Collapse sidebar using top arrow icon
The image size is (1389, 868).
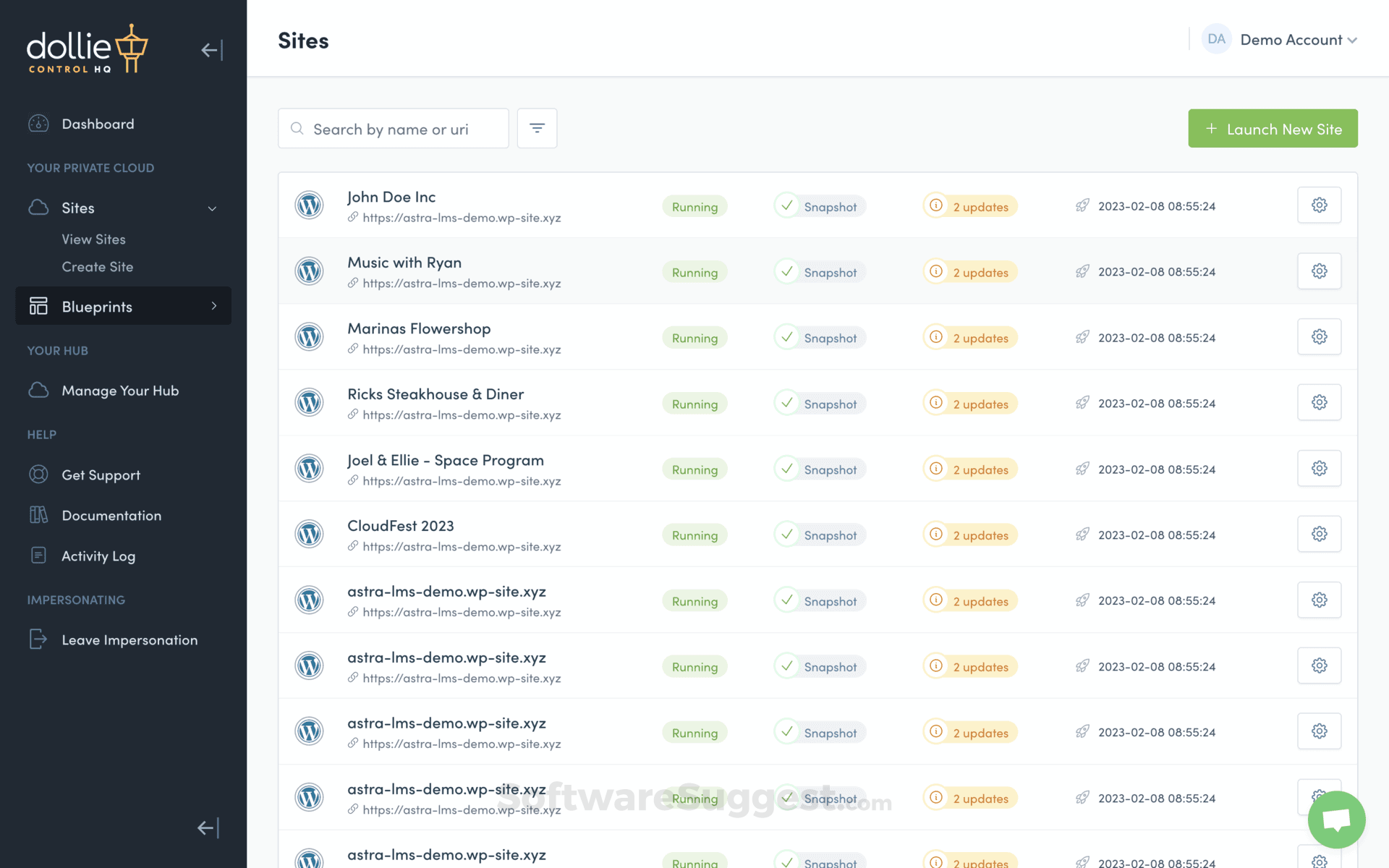(211, 50)
